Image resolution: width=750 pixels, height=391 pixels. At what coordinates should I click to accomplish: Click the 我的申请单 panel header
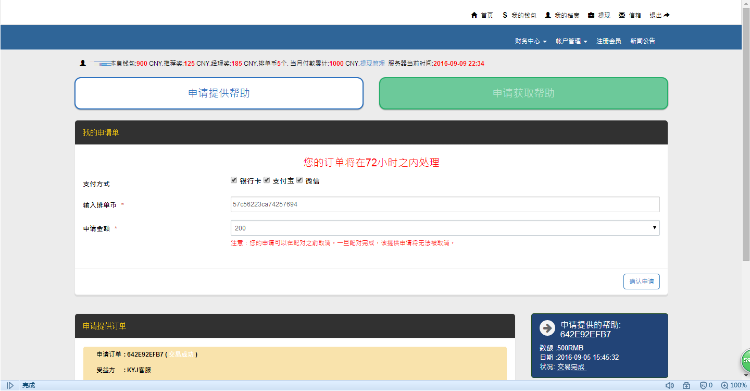[371, 133]
